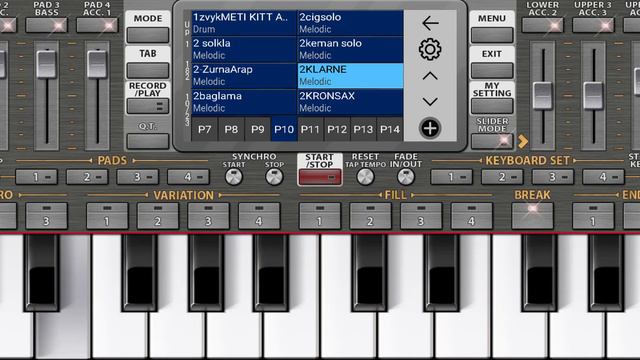Trigger PADS button 1
The height and width of the screenshot is (360, 640).
point(37,177)
